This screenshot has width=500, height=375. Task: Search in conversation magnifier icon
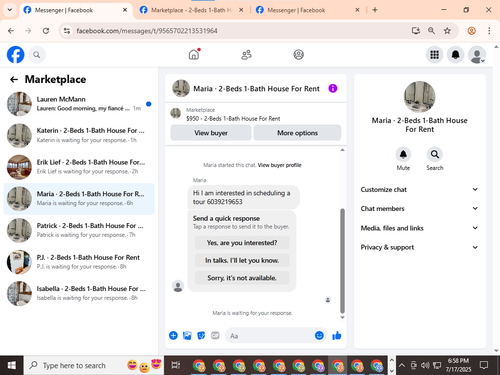pyautogui.click(x=435, y=154)
